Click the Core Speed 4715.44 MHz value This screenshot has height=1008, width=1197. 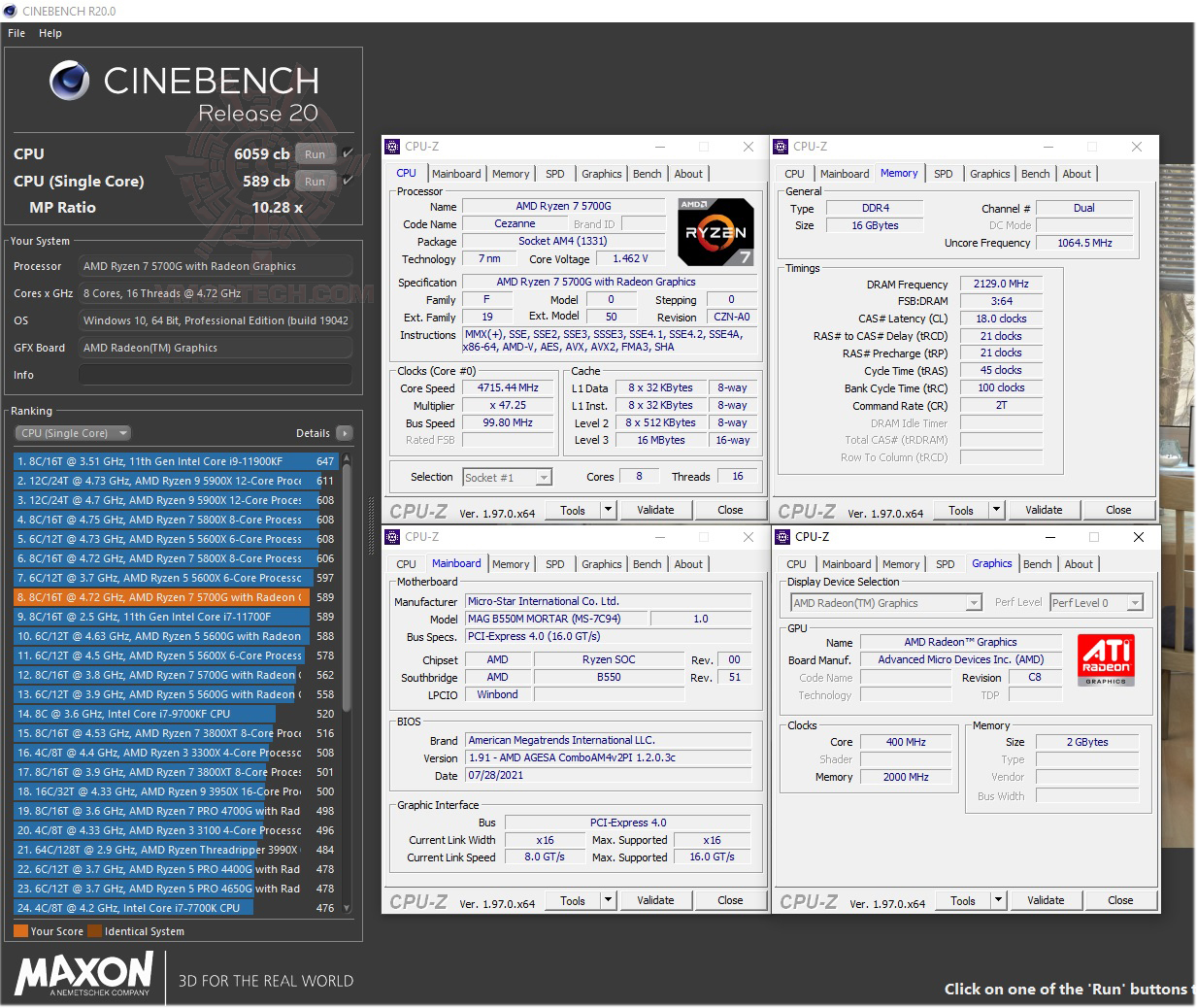click(x=508, y=387)
